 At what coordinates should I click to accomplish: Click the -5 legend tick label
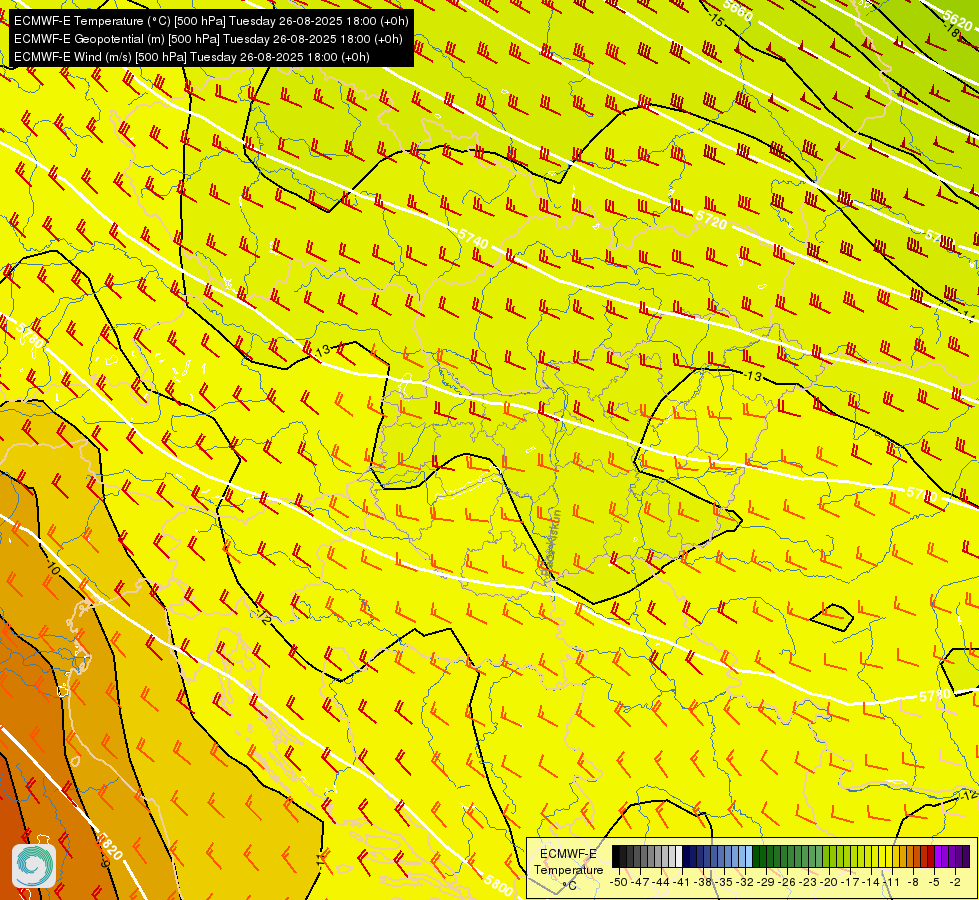tap(934, 882)
